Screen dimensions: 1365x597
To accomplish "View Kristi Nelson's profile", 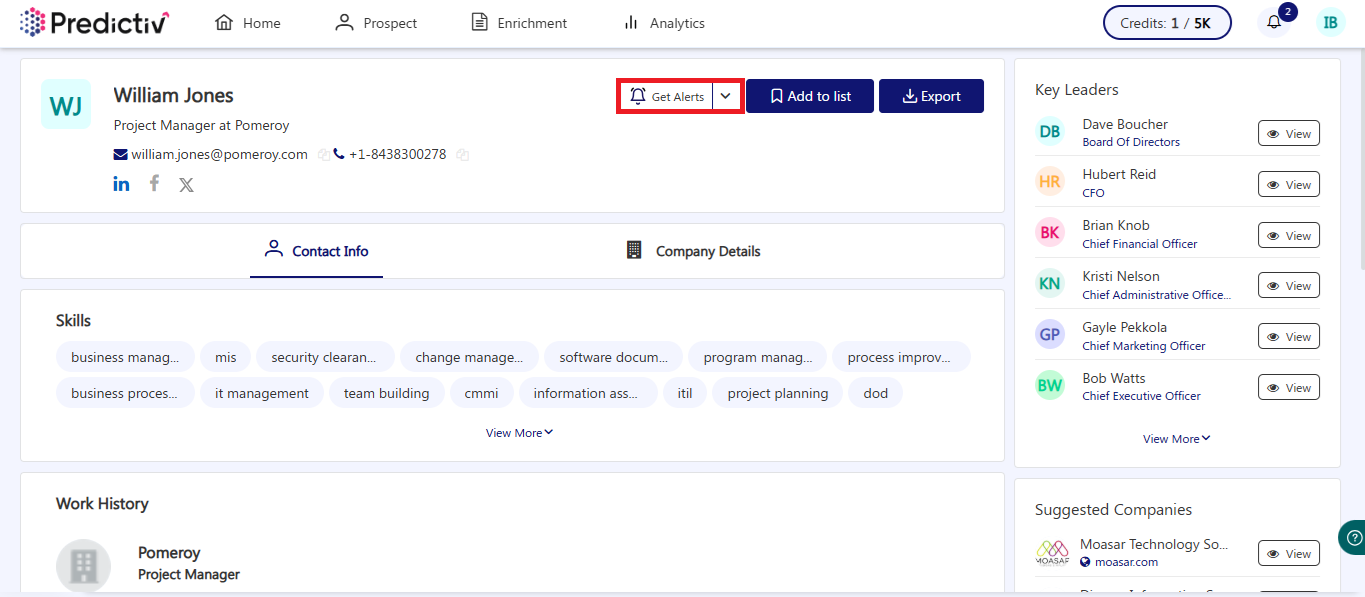I will 1288,286.
